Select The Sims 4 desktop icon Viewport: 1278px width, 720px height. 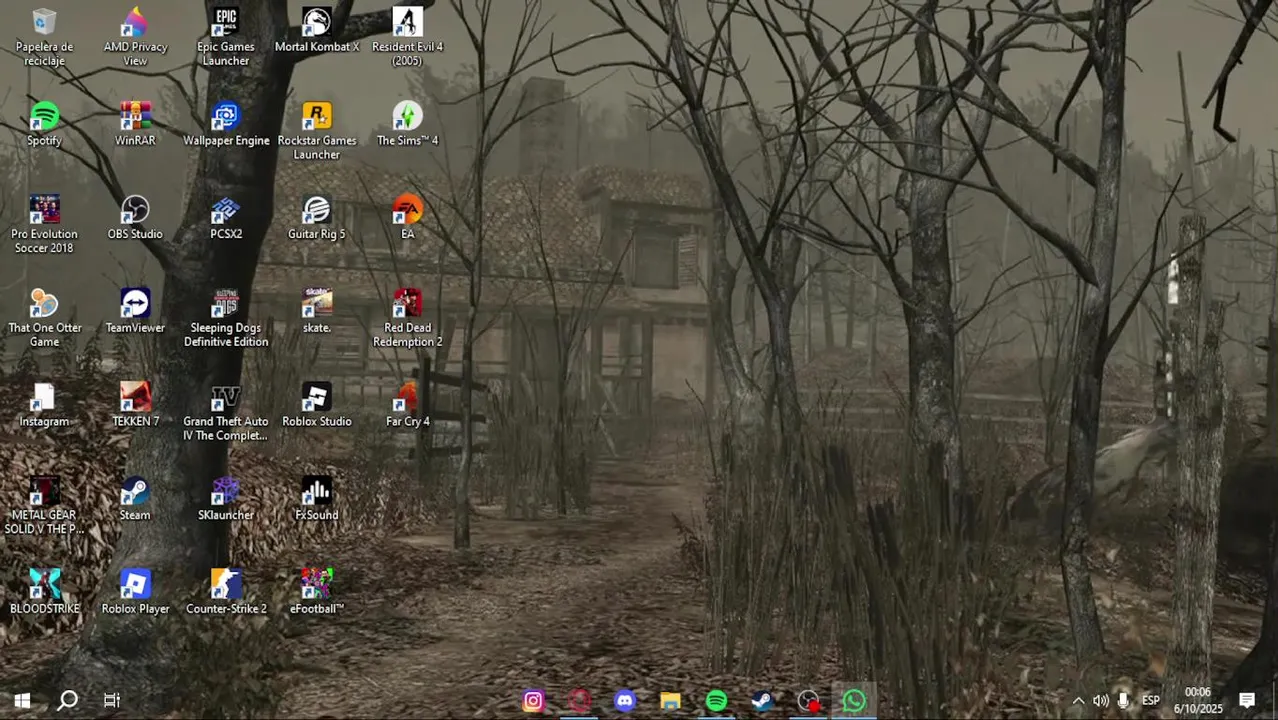coord(407,123)
